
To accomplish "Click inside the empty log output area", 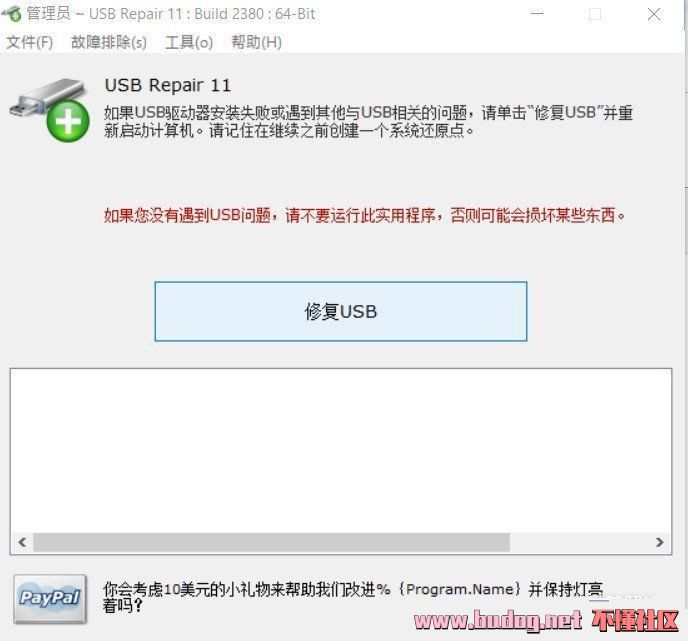I will 341,451.
